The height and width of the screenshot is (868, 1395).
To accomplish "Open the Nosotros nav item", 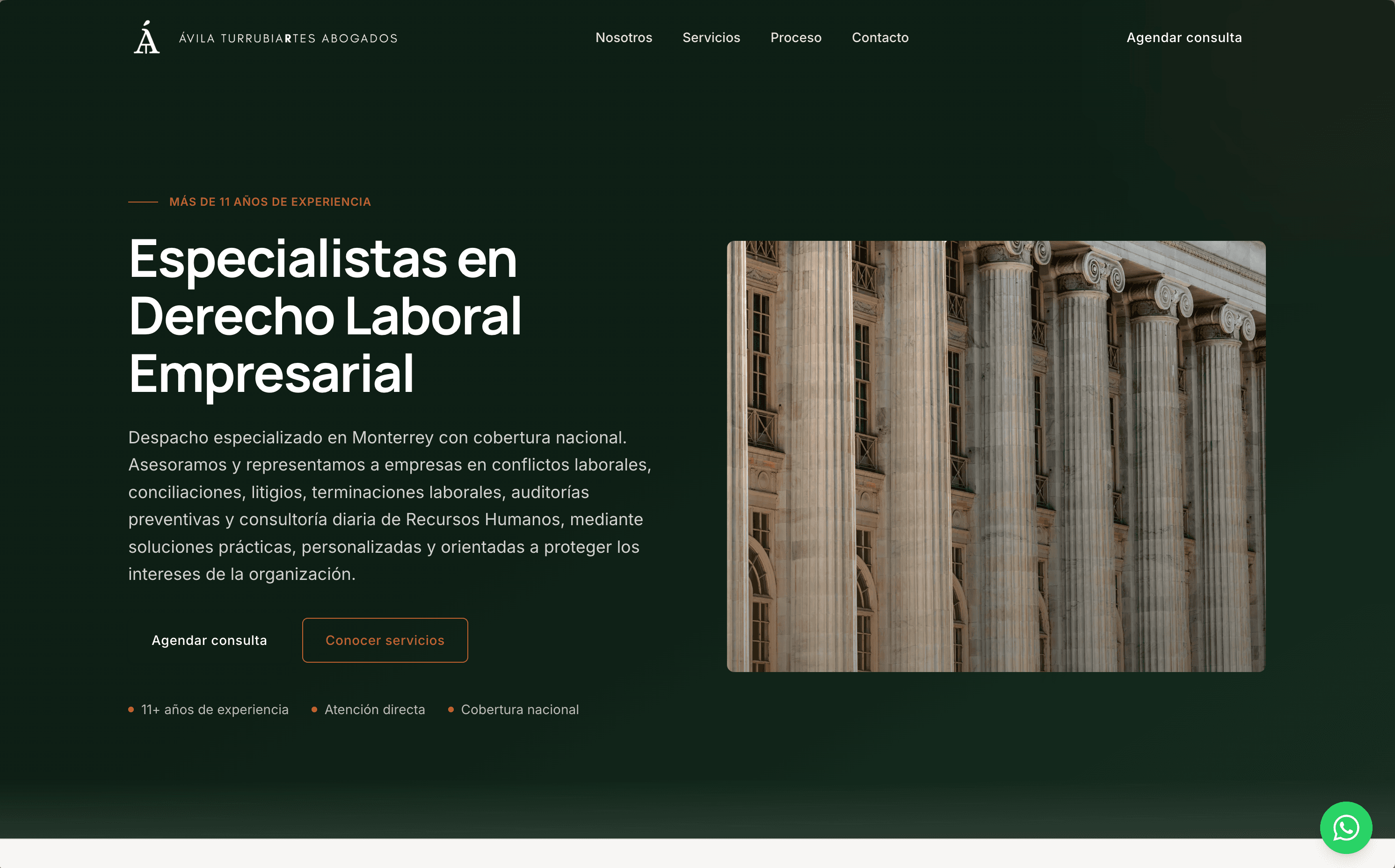I will (624, 38).
